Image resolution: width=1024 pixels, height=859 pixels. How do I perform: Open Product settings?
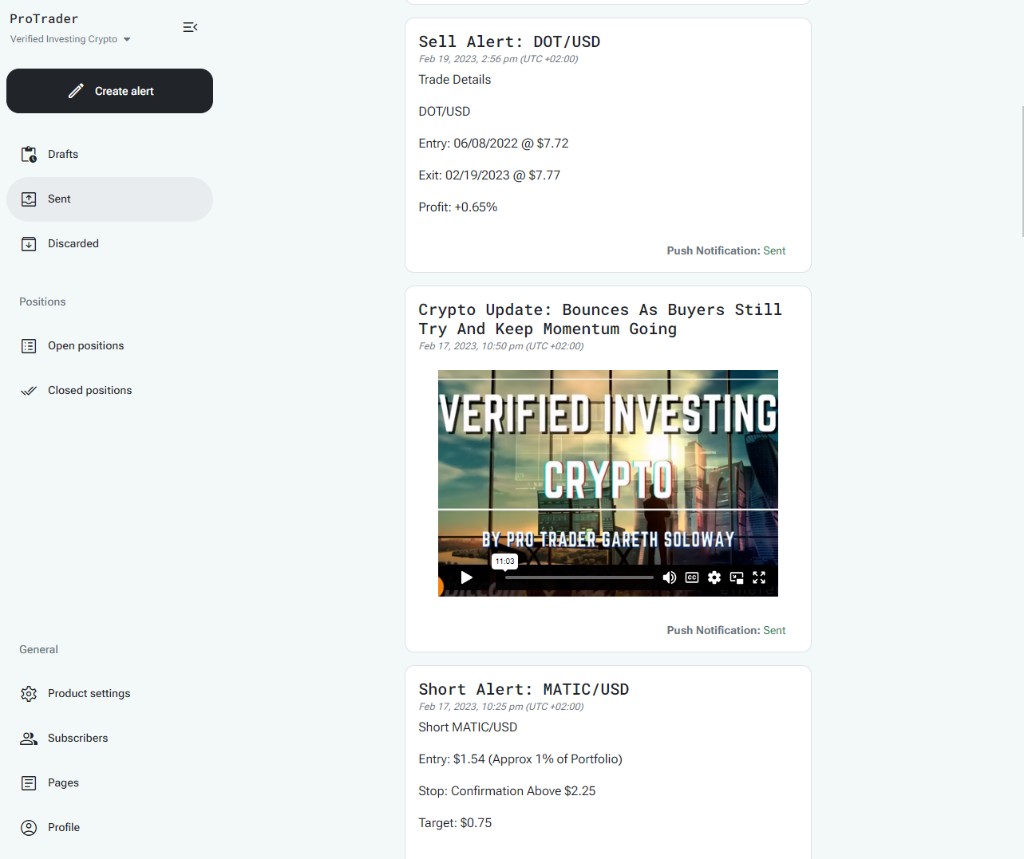(x=110, y=693)
